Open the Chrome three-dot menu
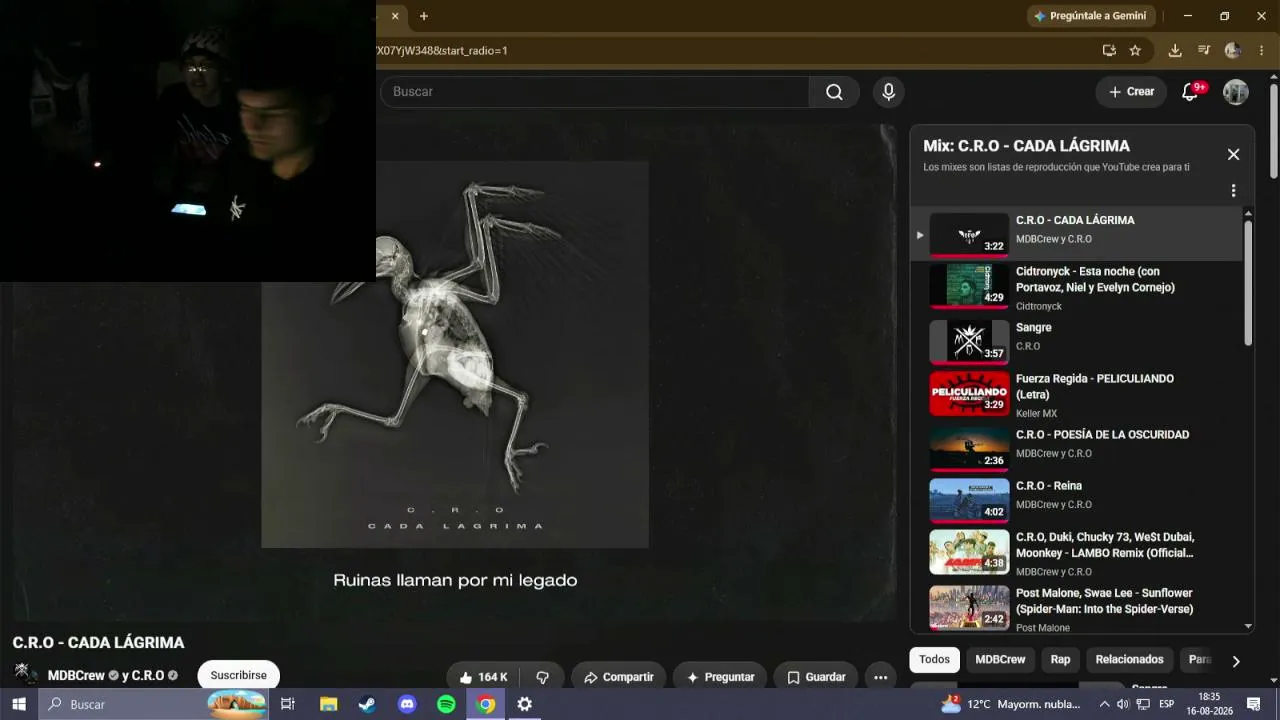The image size is (1280, 720). [1262, 50]
